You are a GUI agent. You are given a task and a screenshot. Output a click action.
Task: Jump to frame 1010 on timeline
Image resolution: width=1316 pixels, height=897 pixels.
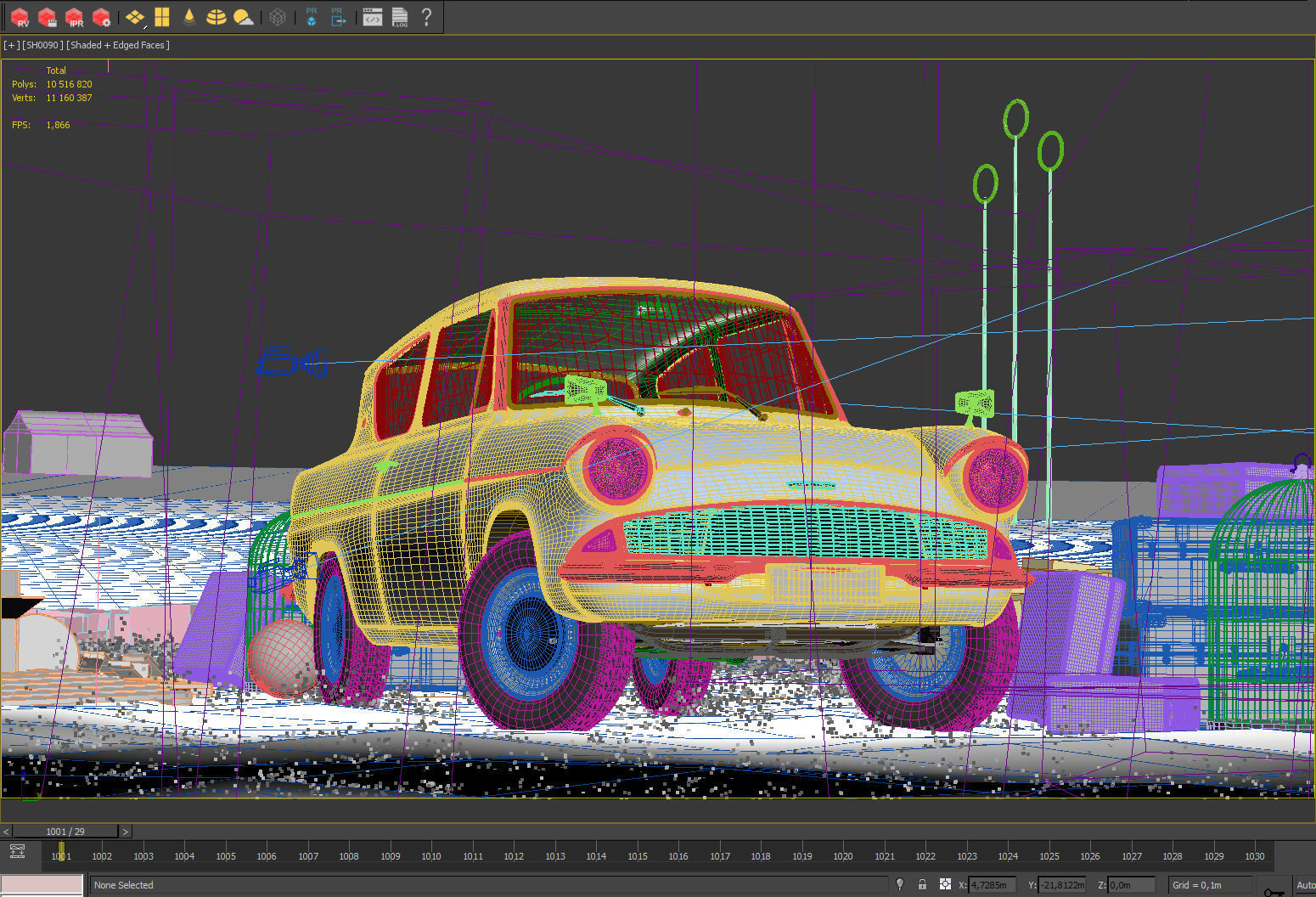(x=431, y=856)
